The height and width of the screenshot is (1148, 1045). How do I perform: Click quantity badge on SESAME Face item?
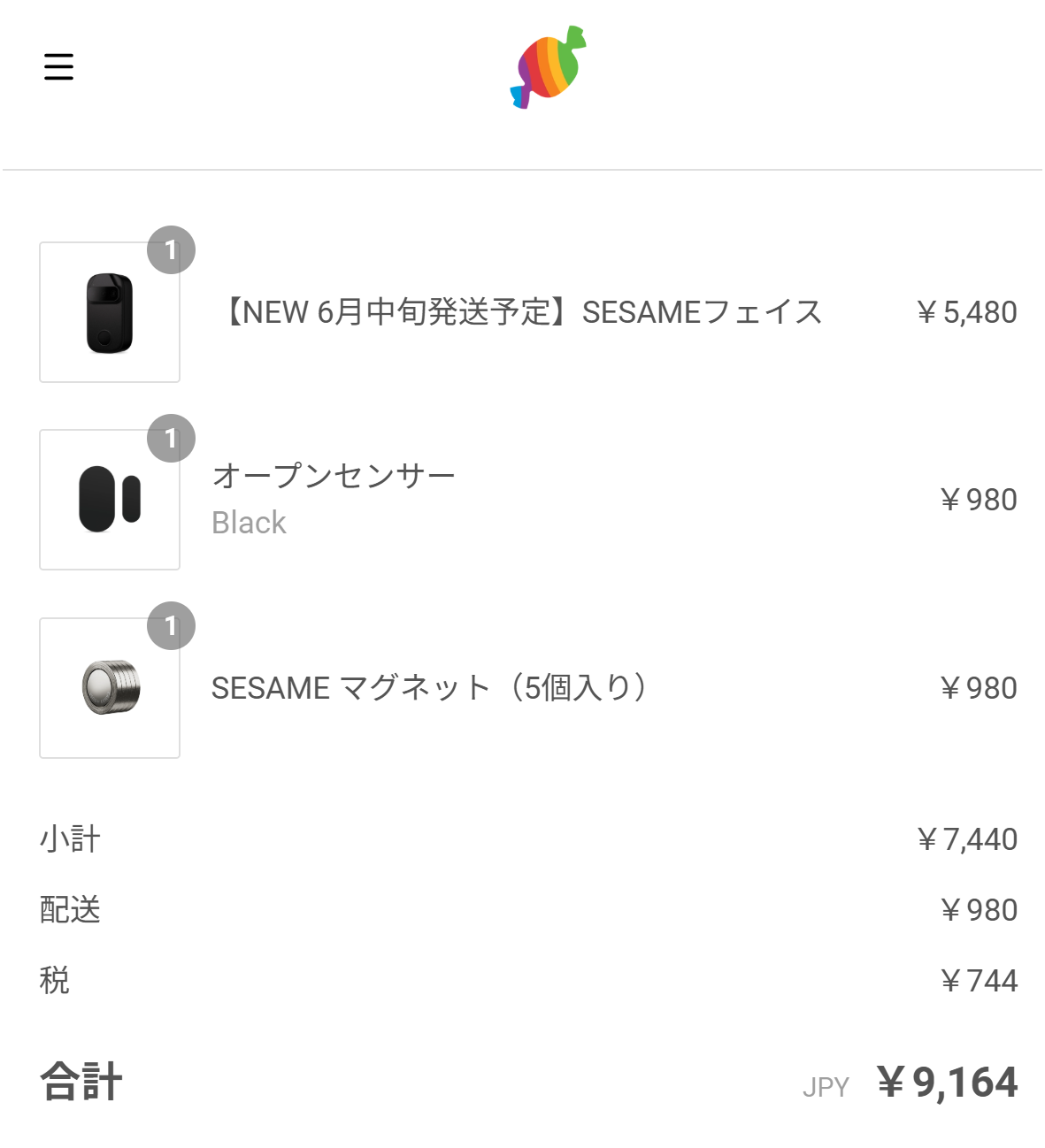pos(171,250)
